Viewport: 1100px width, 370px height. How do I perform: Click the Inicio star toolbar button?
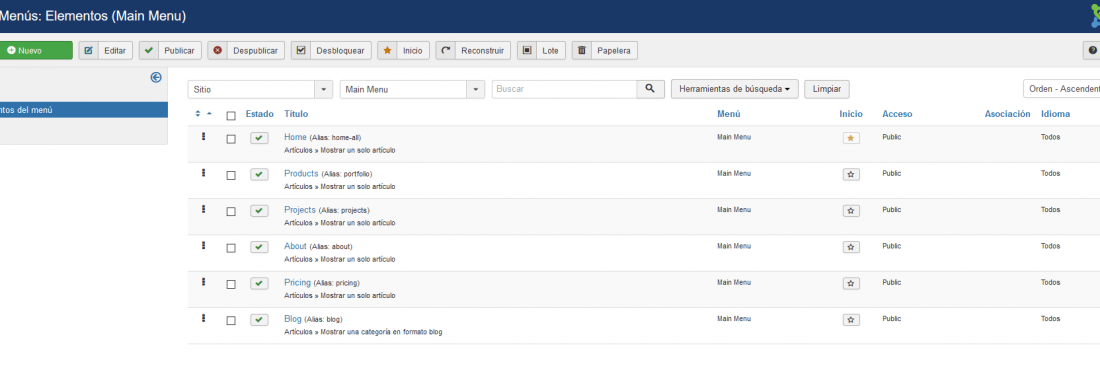[x=403, y=51]
